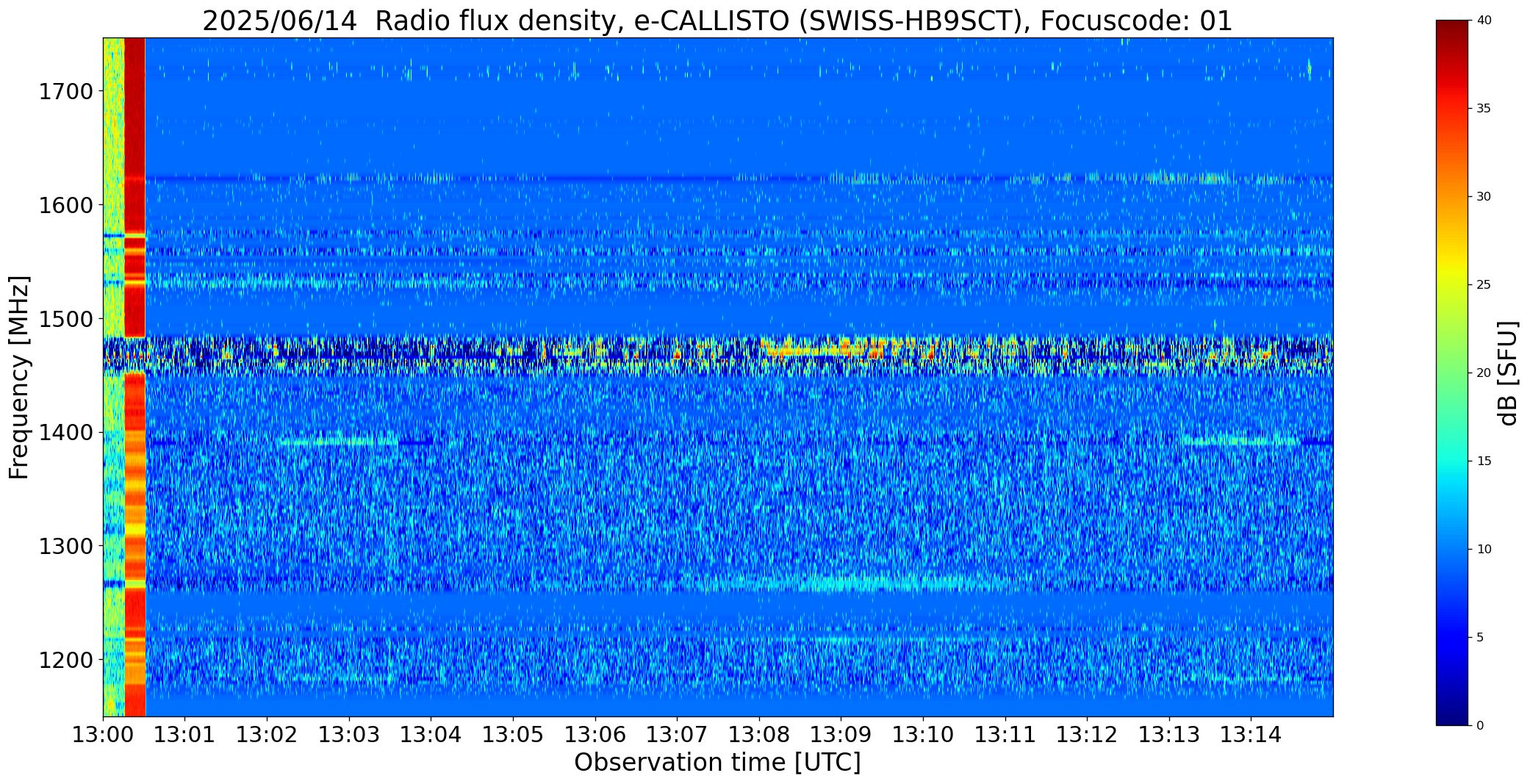Click the colorbar 25 tick label
Viewport: 1530px width, 784px height.
[1484, 285]
